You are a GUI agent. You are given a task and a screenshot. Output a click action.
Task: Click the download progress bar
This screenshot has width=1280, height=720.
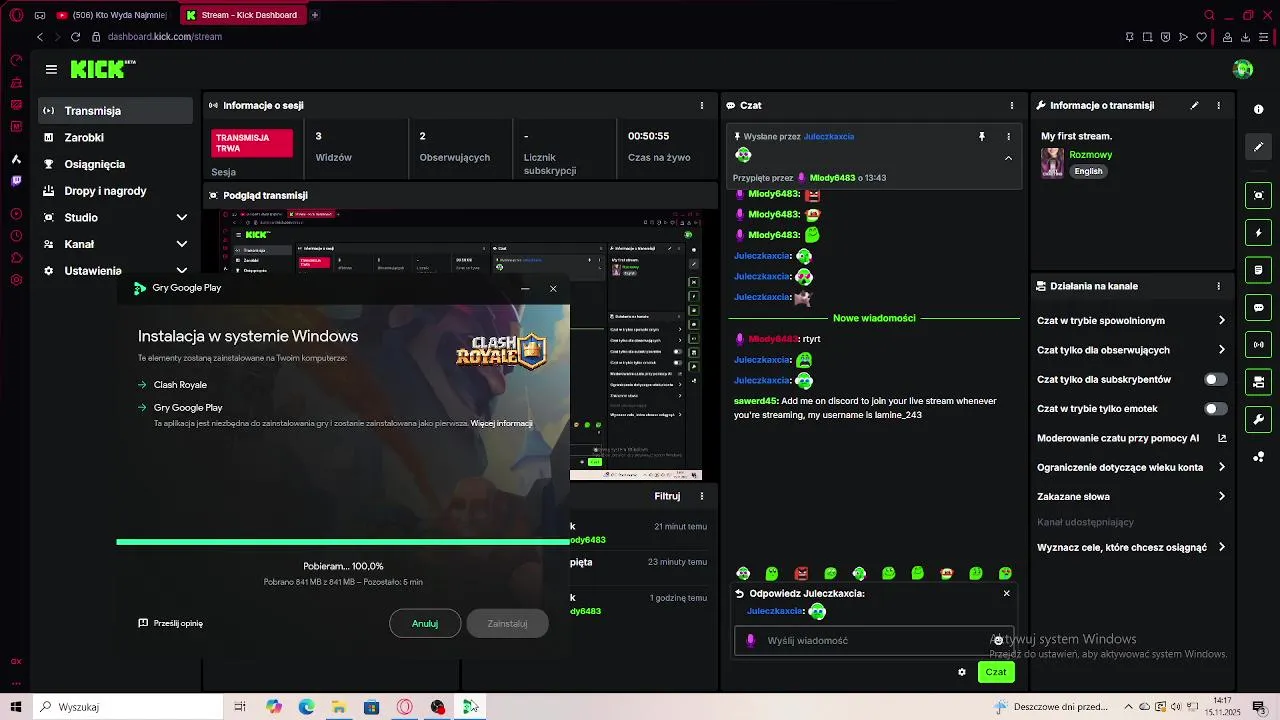click(x=343, y=542)
